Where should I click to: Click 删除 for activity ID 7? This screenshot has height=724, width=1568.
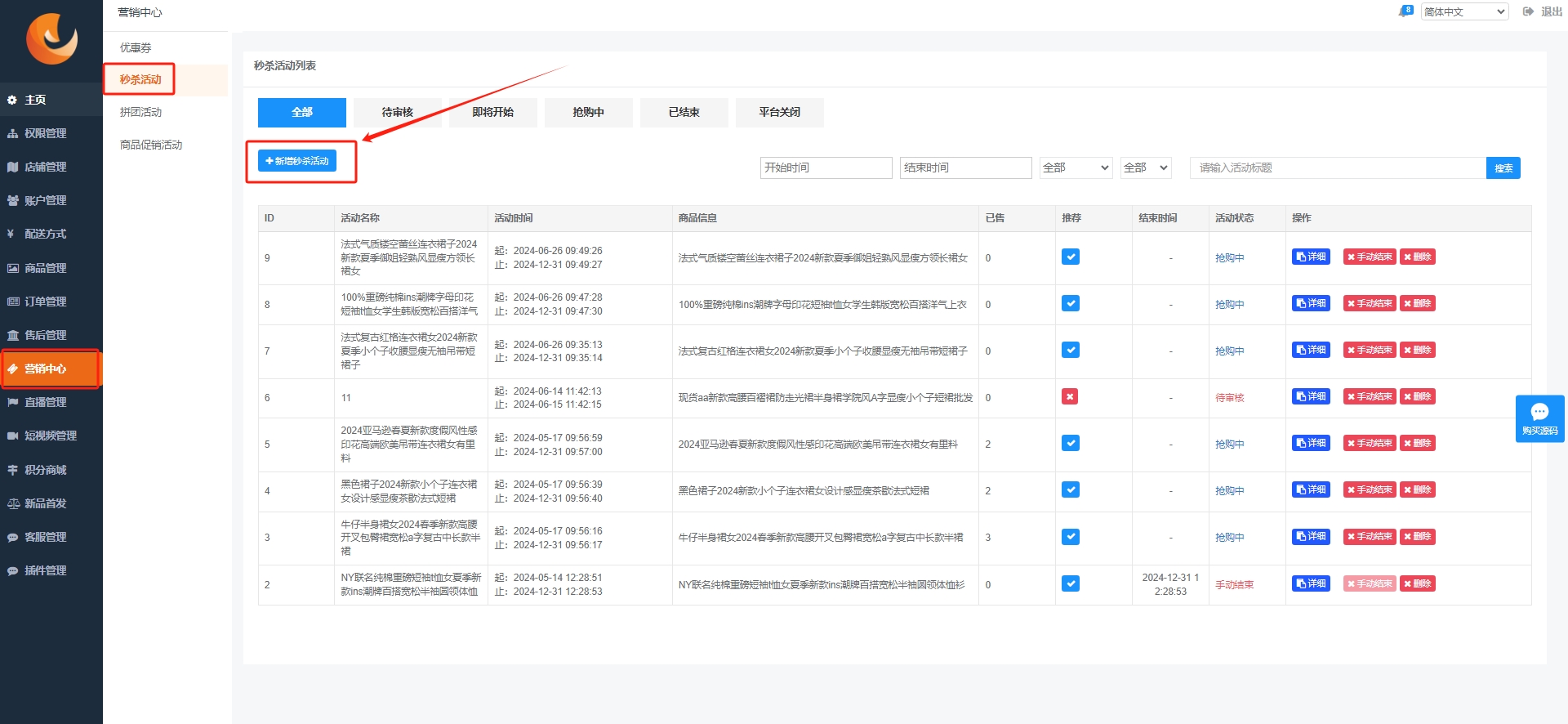1418,350
